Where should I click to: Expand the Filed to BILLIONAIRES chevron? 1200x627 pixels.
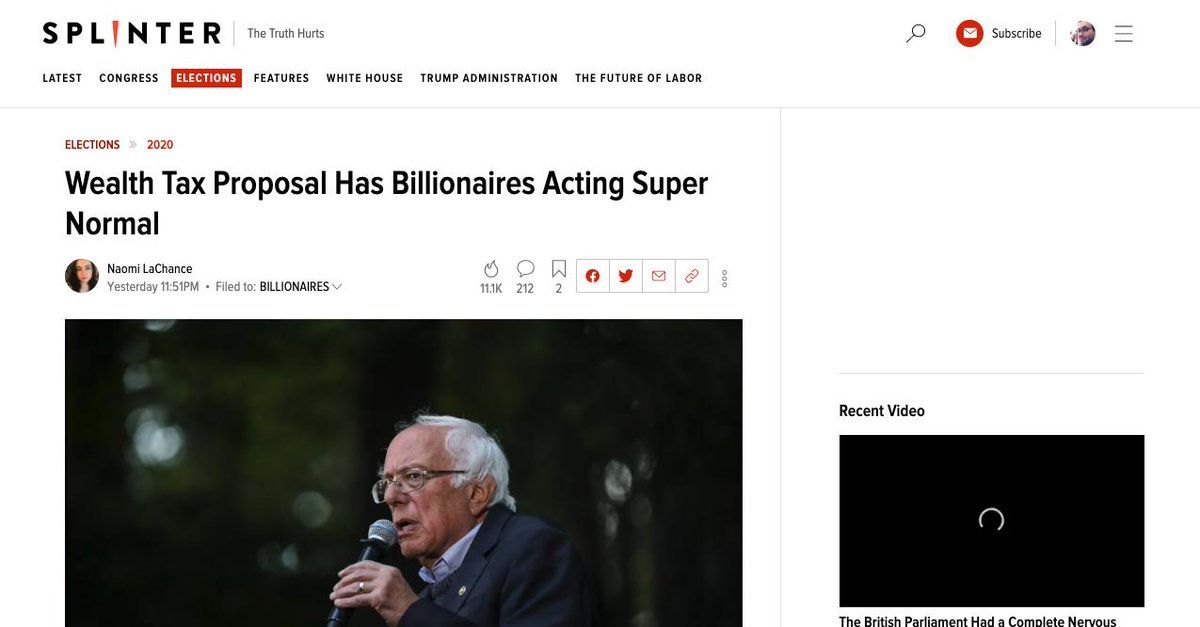click(337, 287)
